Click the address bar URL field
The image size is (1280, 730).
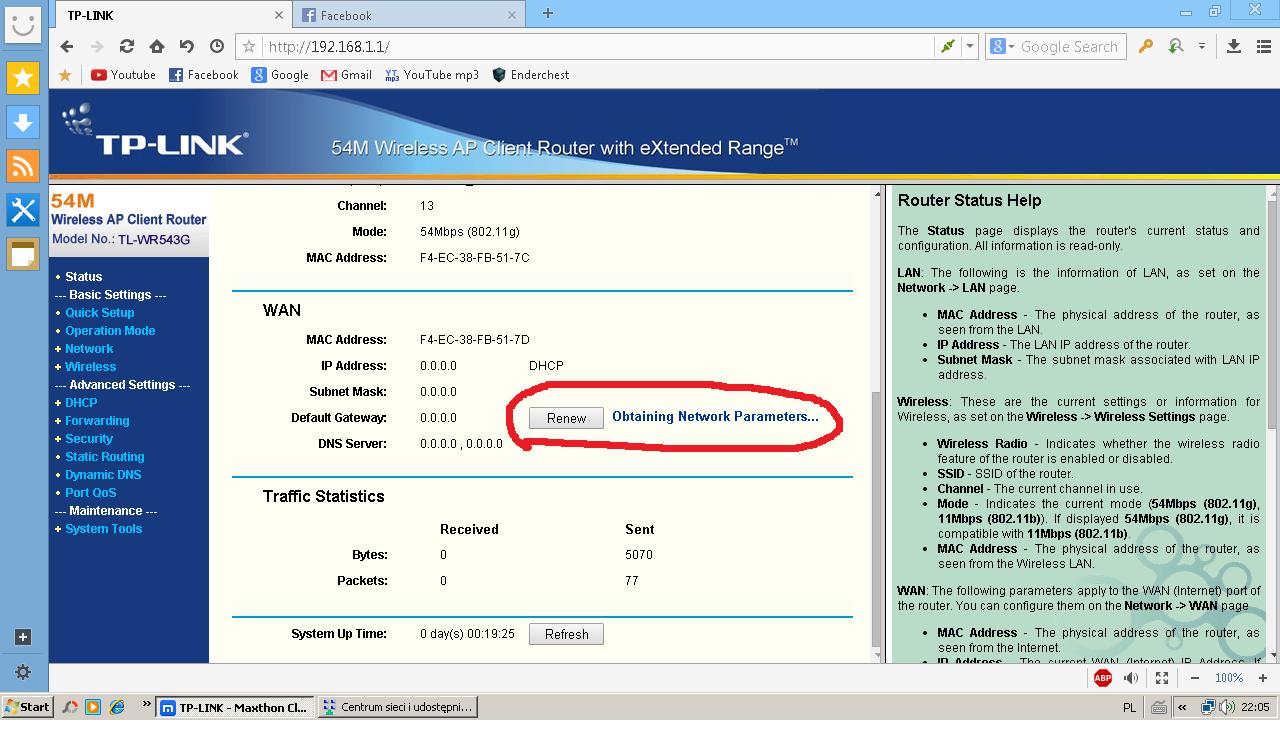600,46
